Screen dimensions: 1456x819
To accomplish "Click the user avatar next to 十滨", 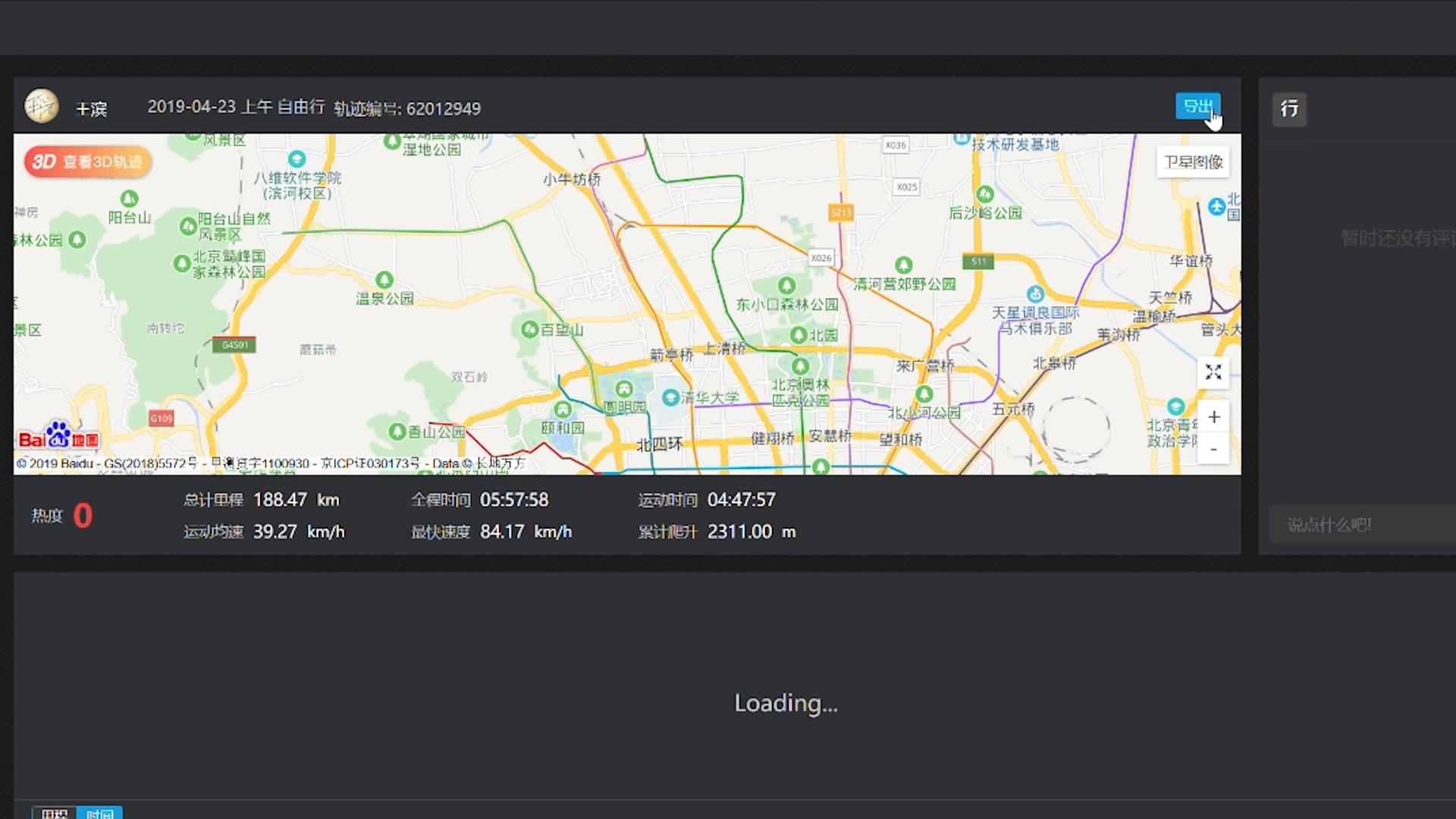I will click(x=42, y=106).
